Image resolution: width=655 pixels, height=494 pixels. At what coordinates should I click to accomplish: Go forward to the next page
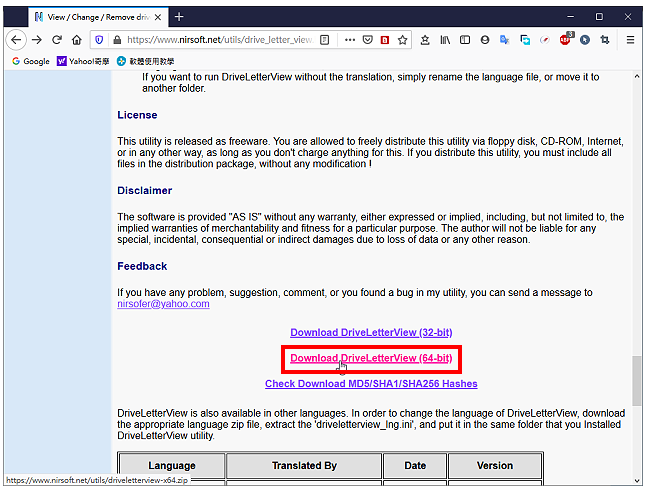click(37, 40)
